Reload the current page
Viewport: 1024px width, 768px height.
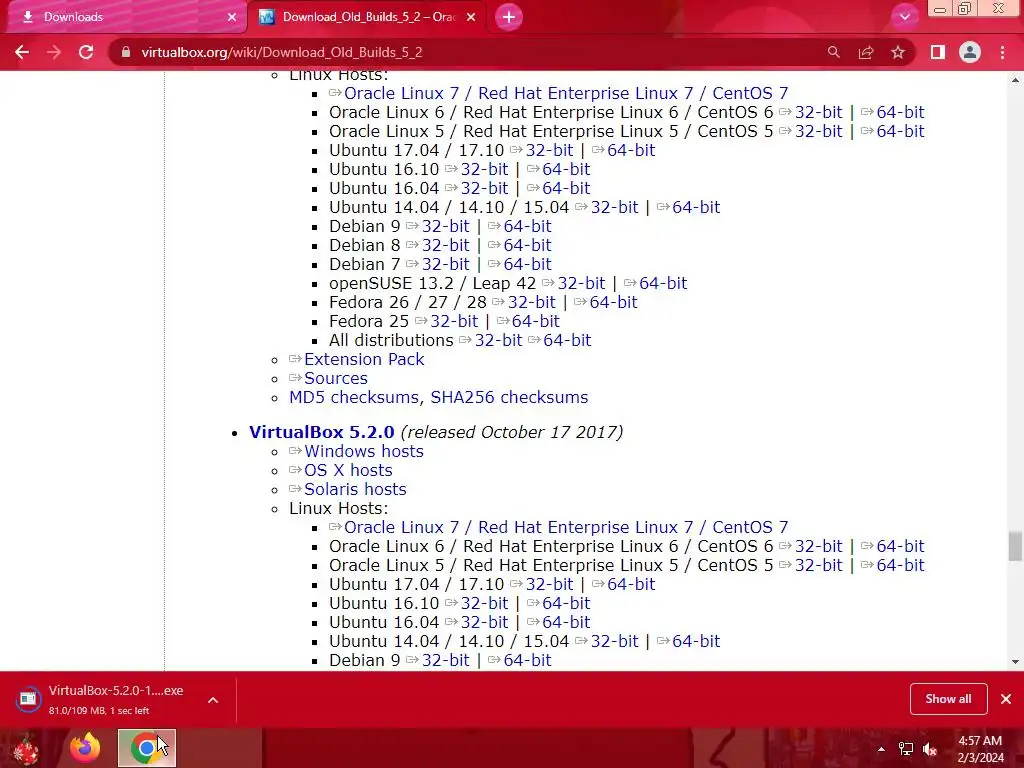pos(86,52)
